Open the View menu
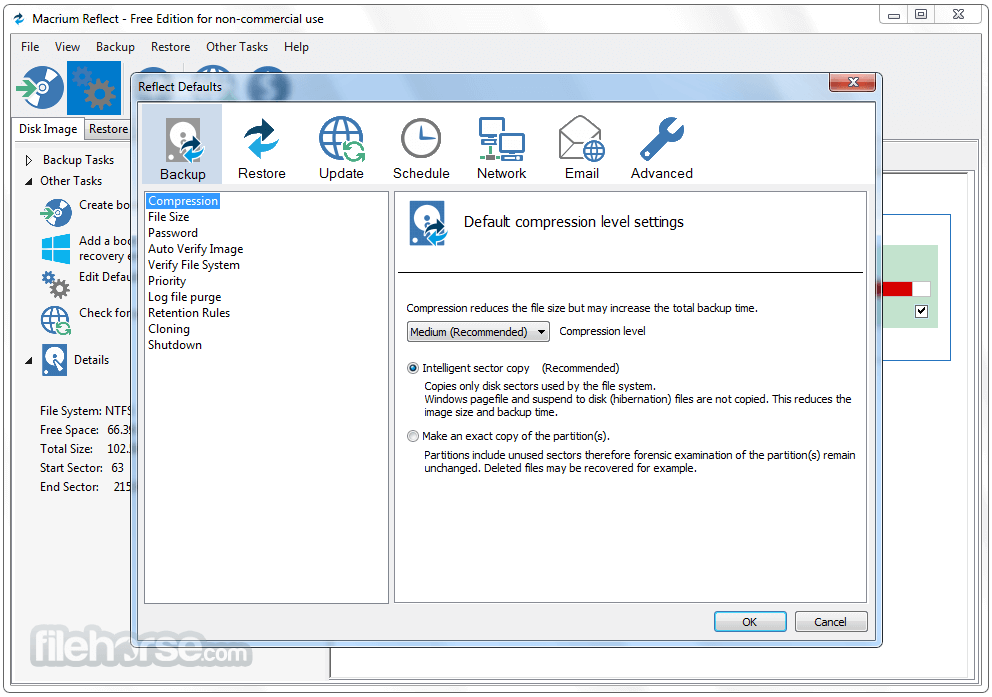This screenshot has width=992, height=697. pyautogui.click(x=67, y=47)
